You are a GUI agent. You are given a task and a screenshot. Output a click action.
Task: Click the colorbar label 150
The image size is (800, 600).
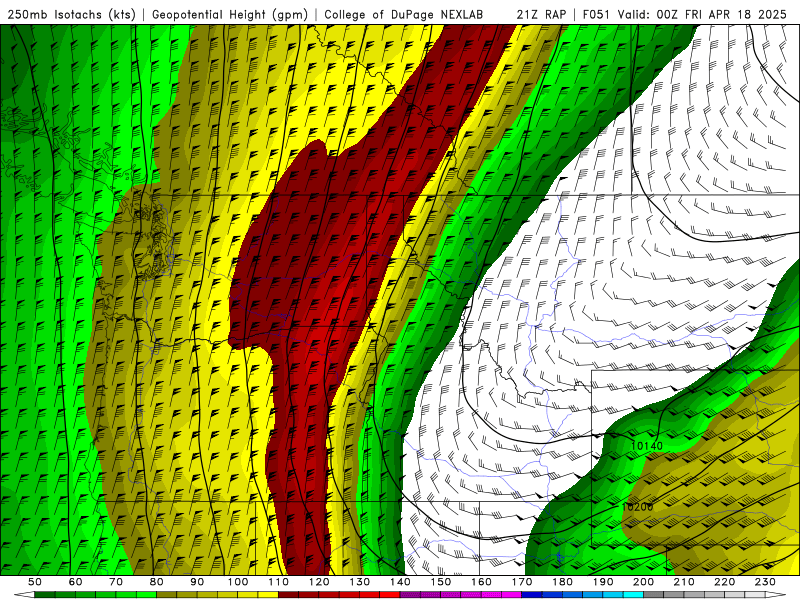440,582
